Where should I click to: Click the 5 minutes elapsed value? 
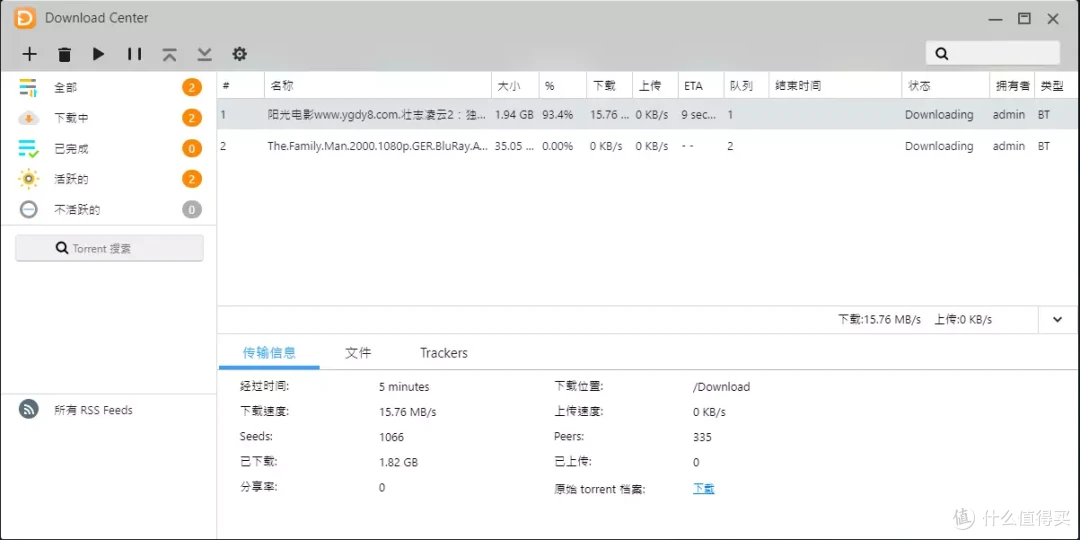pyautogui.click(x=404, y=387)
